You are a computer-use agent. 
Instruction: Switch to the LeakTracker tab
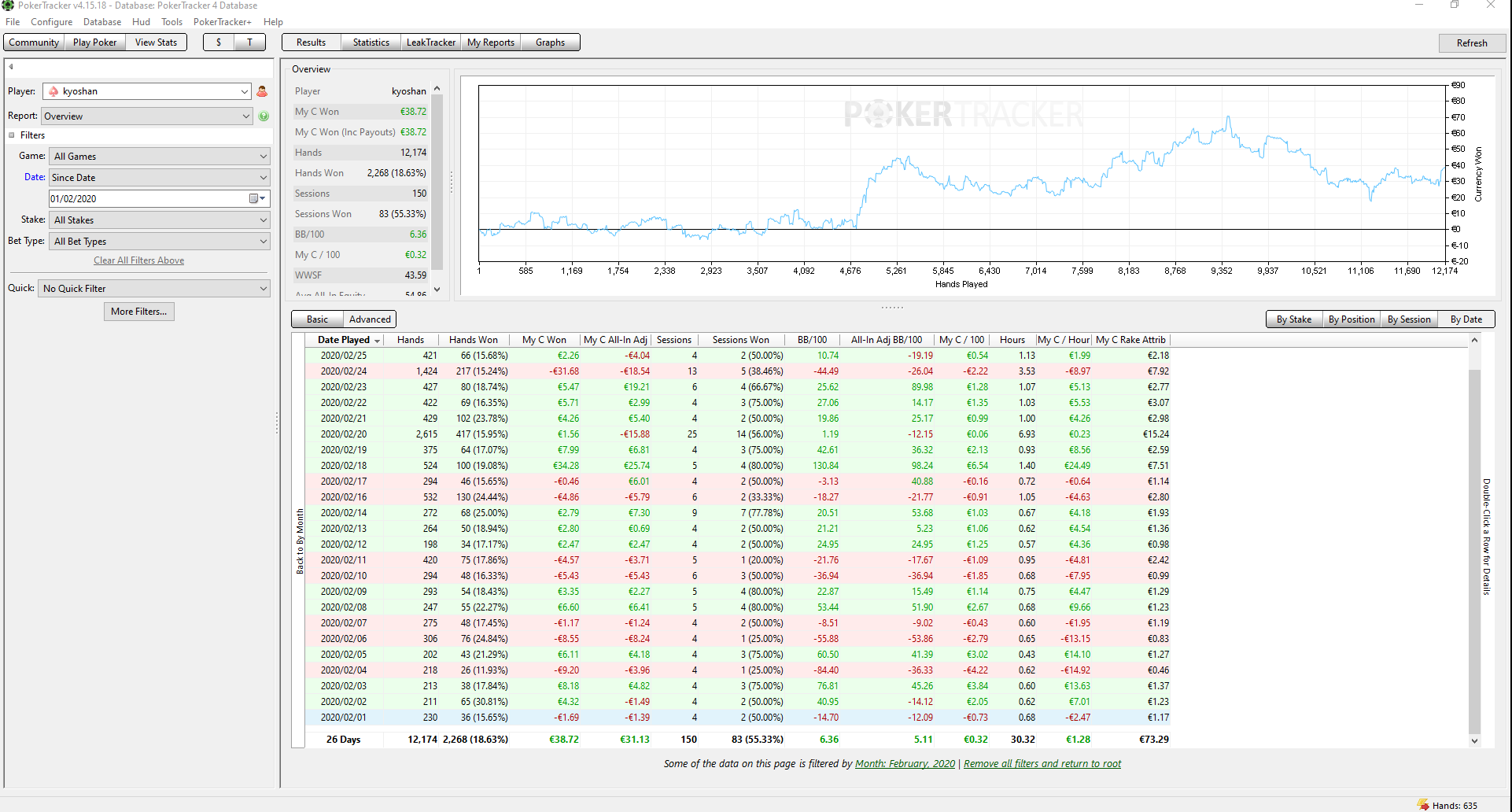coord(431,42)
